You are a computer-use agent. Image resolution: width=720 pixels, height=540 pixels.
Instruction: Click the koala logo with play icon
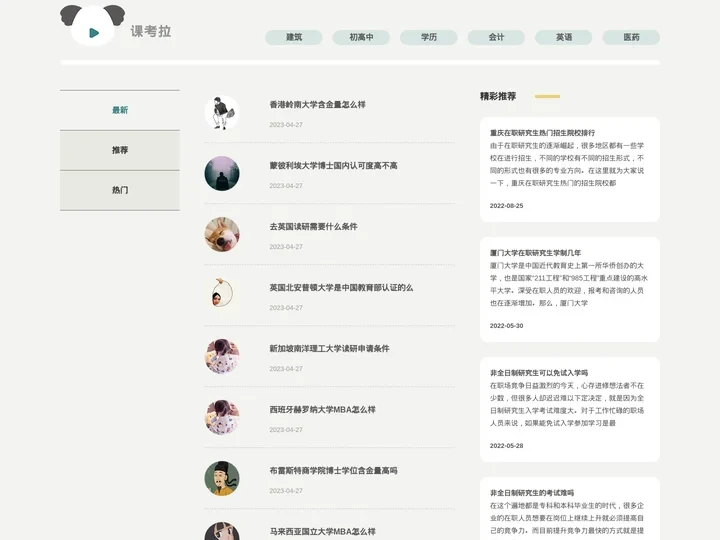click(93, 26)
